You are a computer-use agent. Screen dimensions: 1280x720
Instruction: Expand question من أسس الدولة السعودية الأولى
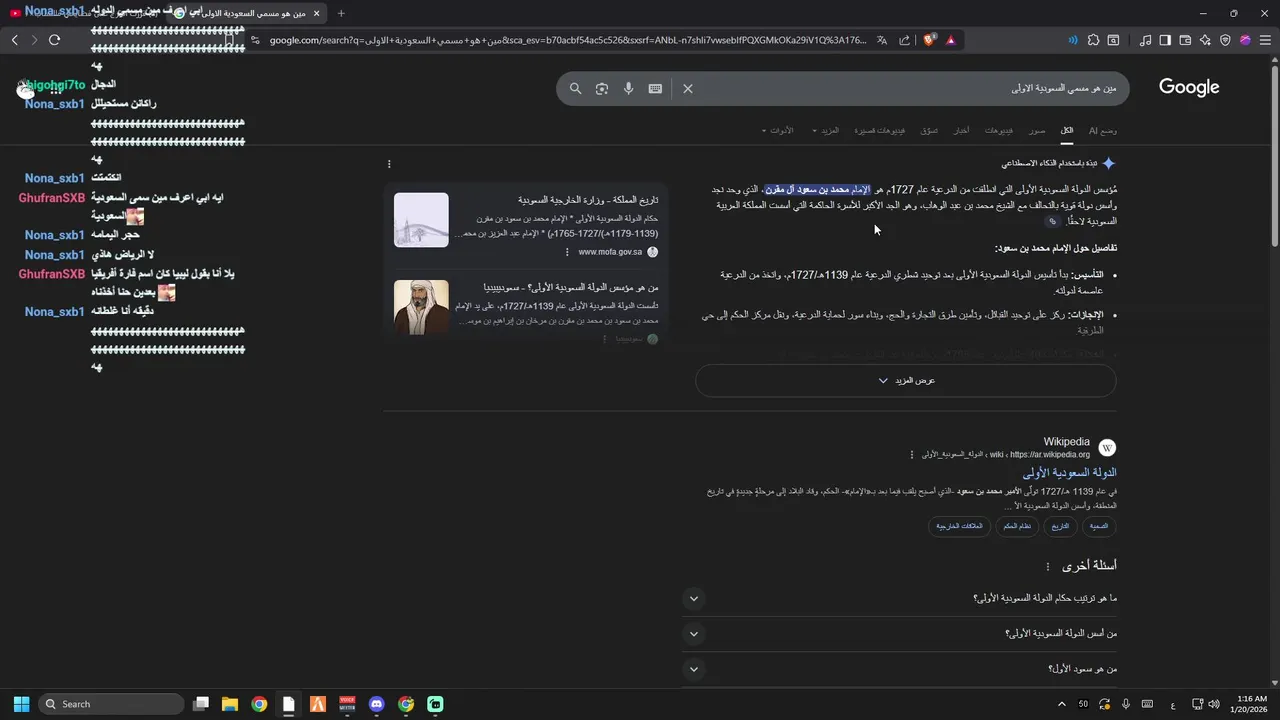pyautogui.click(x=899, y=634)
